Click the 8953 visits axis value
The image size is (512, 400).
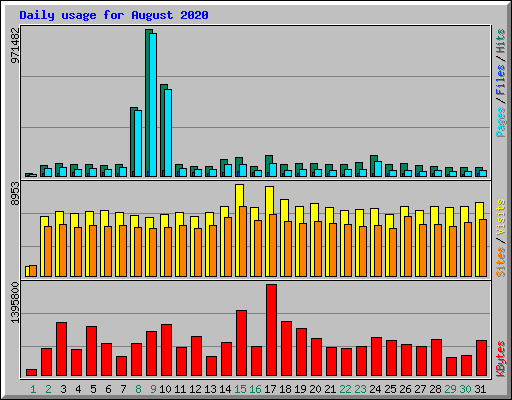[15, 193]
